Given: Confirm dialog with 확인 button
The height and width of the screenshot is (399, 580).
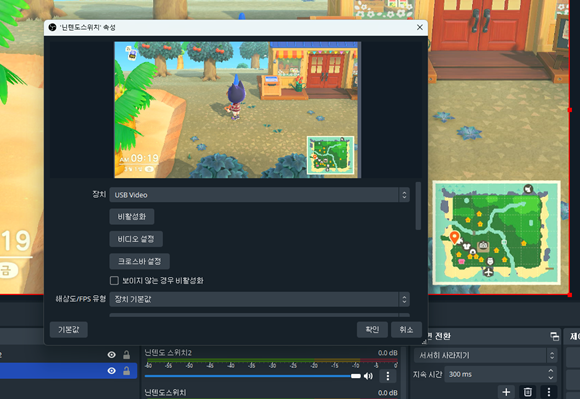Looking at the screenshot, I should (372, 329).
